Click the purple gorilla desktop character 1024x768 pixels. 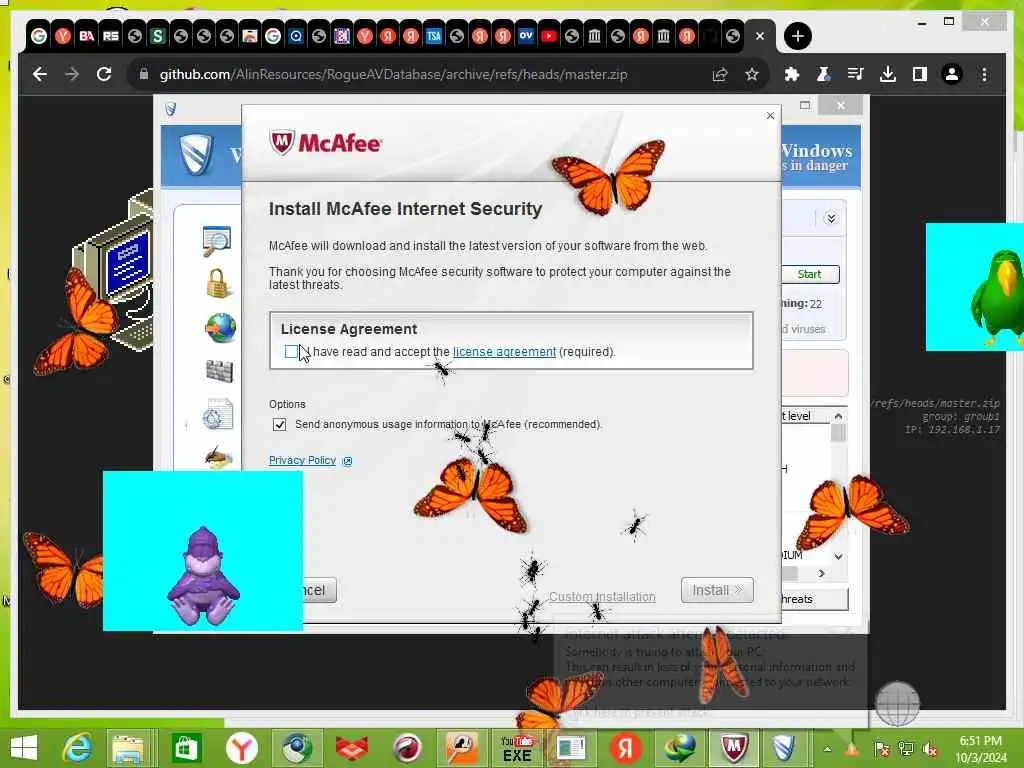(203, 577)
